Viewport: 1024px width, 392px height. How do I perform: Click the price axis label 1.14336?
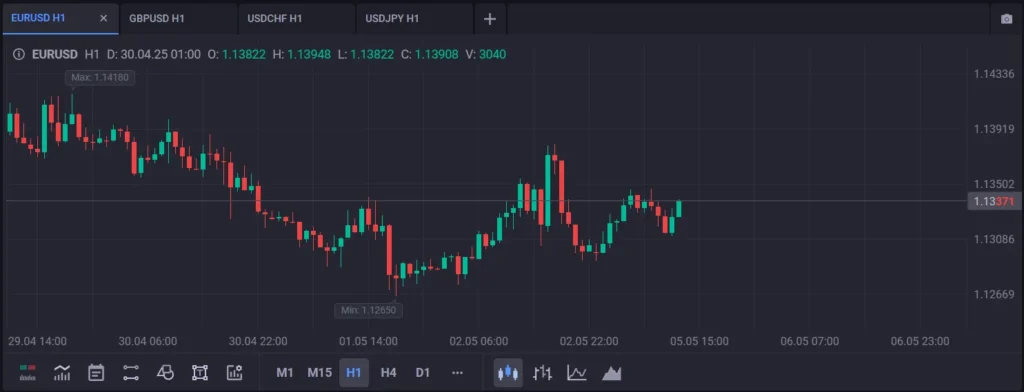coord(994,74)
